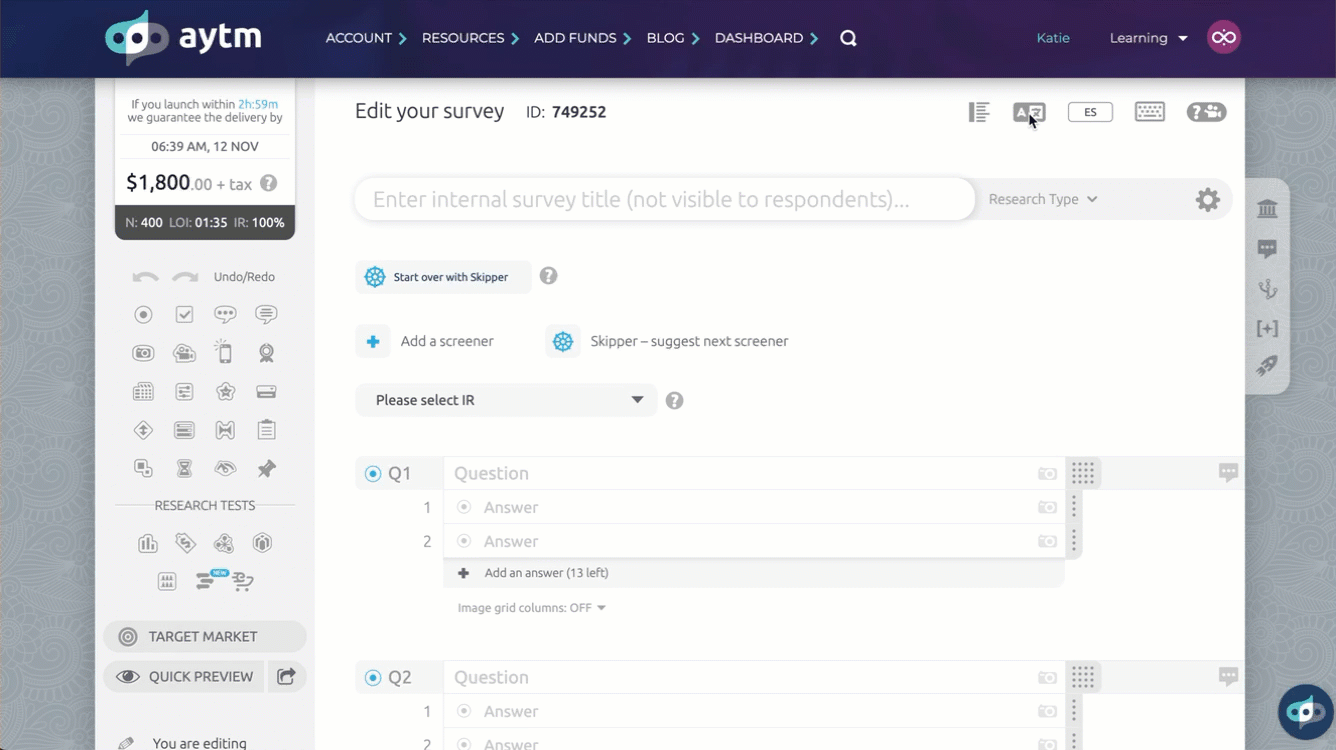Open the RESOURCES menu in the header
Image resolution: width=1336 pixels, height=750 pixels.
(x=470, y=38)
